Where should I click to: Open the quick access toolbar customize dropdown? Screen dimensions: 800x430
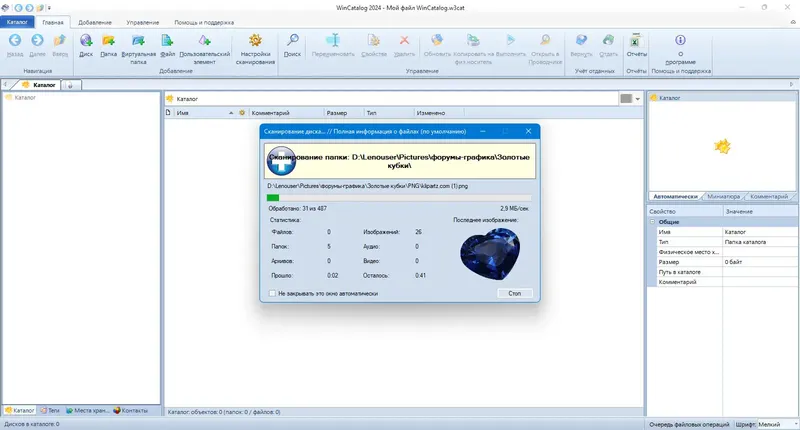49,8
